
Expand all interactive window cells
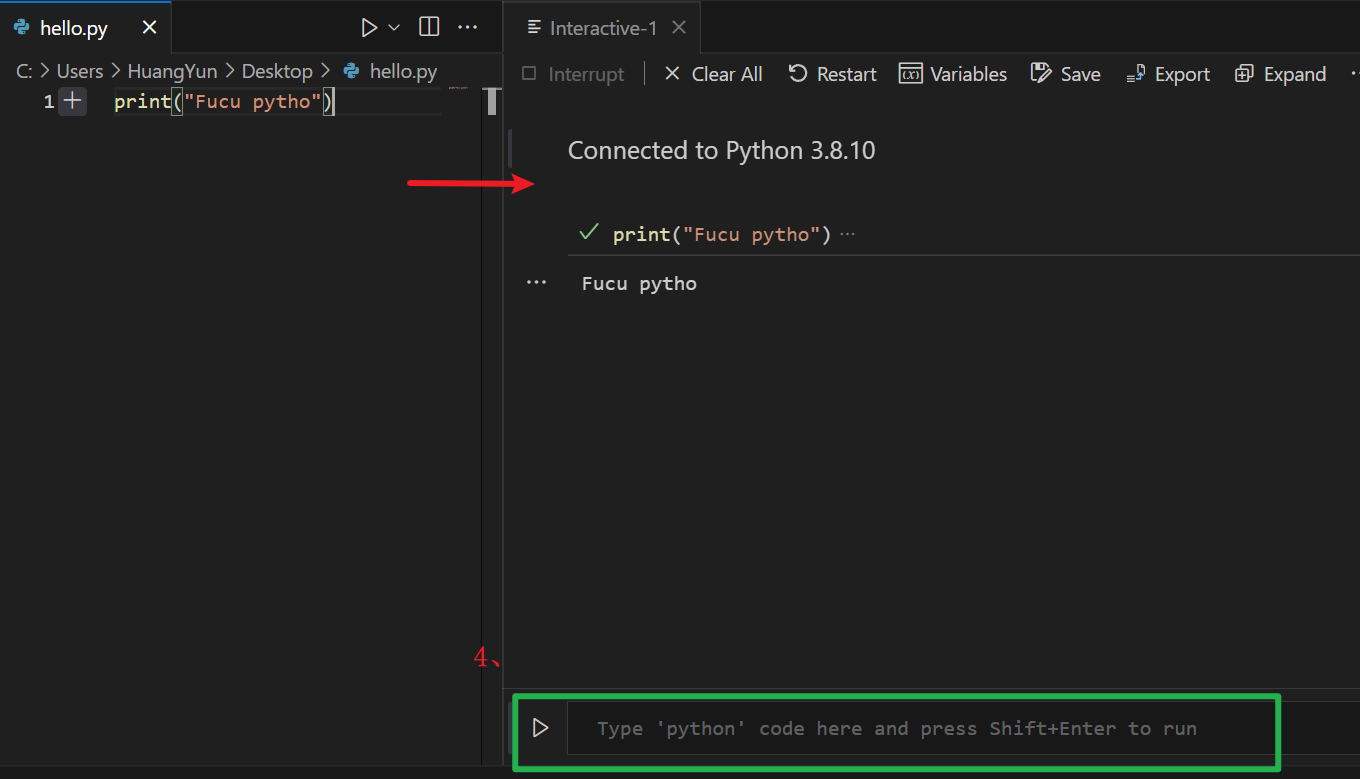tap(1281, 74)
